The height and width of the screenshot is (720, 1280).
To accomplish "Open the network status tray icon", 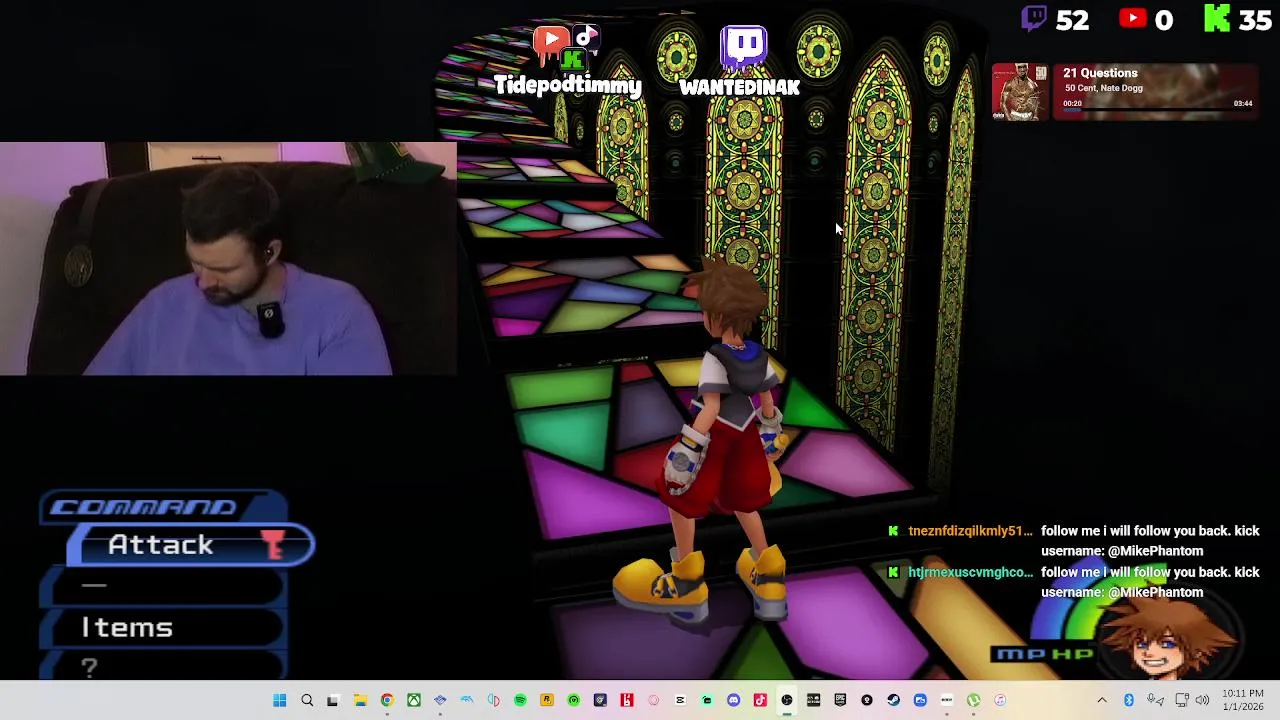I will [1181, 700].
